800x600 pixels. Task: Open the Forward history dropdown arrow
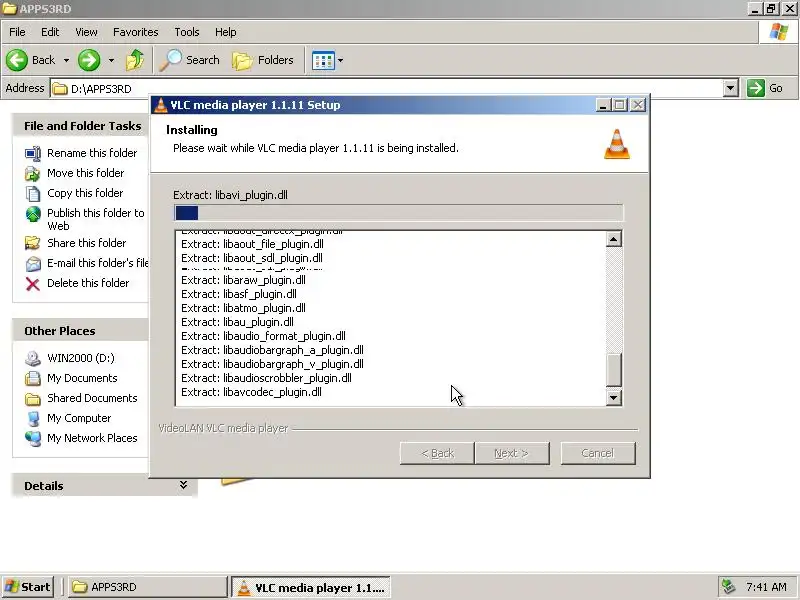[x=111, y=60]
